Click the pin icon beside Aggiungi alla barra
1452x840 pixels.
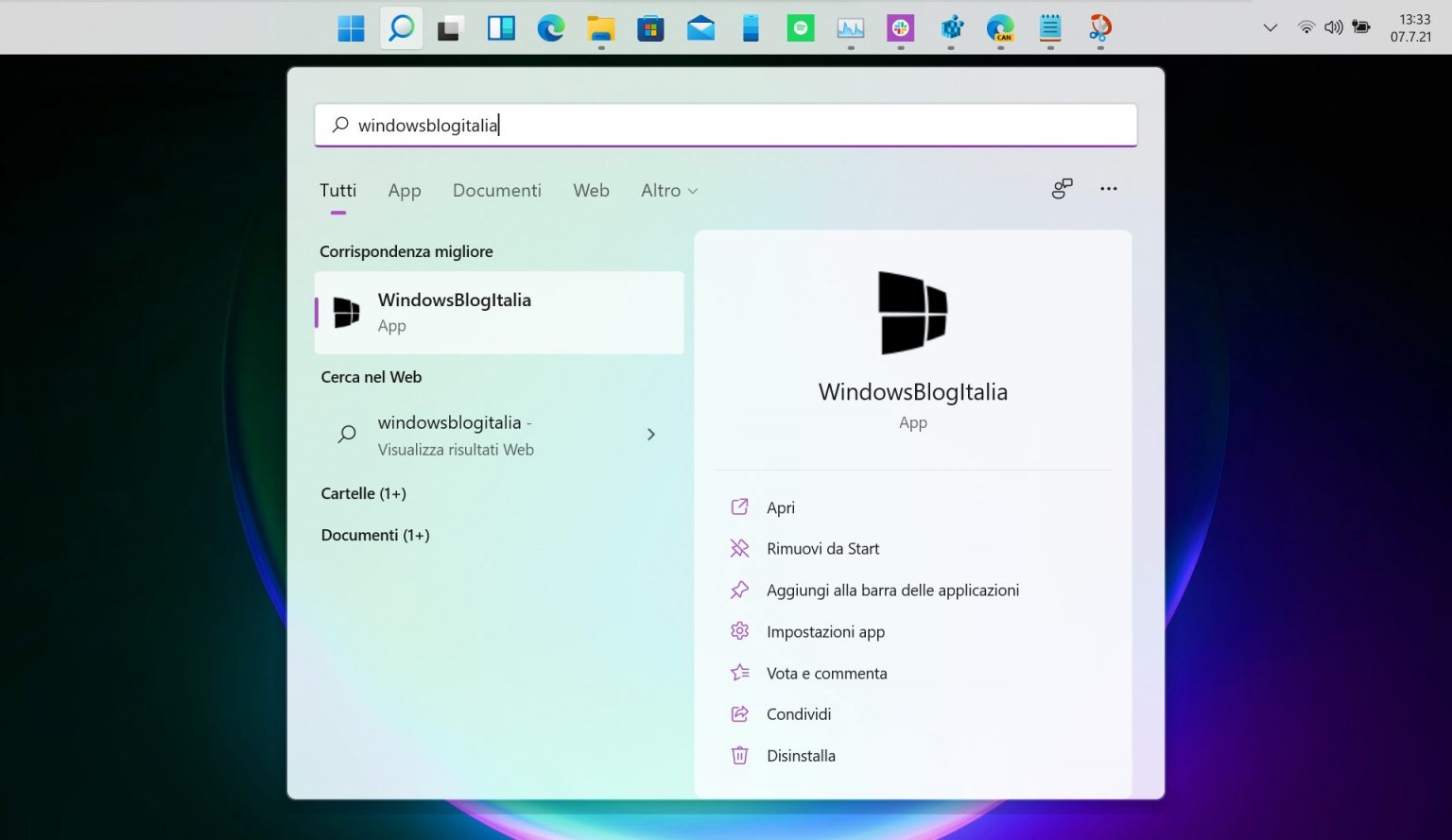coord(739,590)
